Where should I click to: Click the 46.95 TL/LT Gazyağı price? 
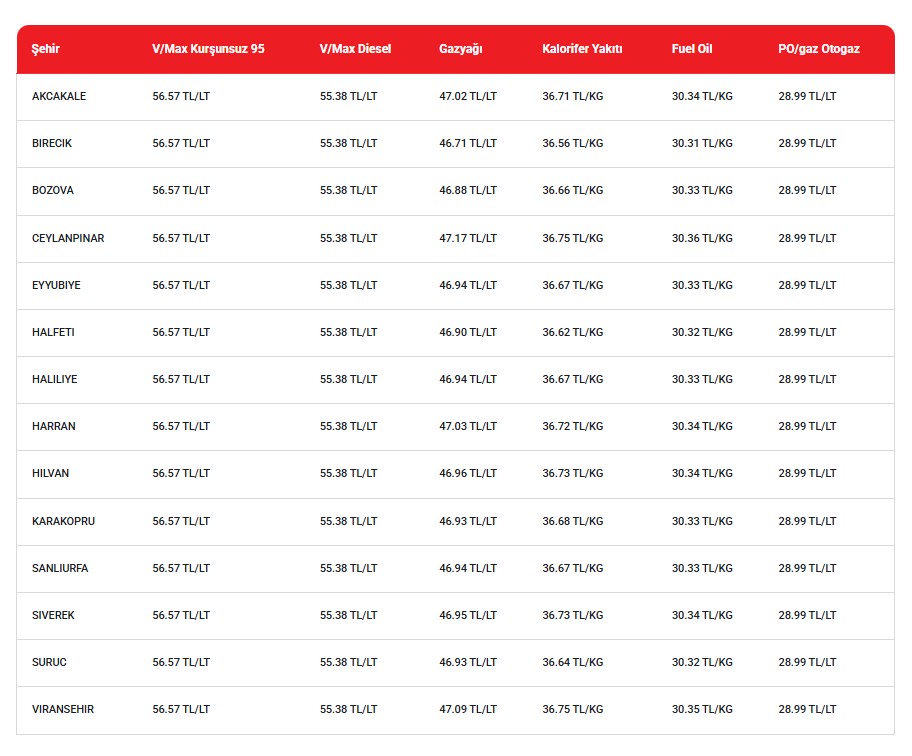point(468,615)
